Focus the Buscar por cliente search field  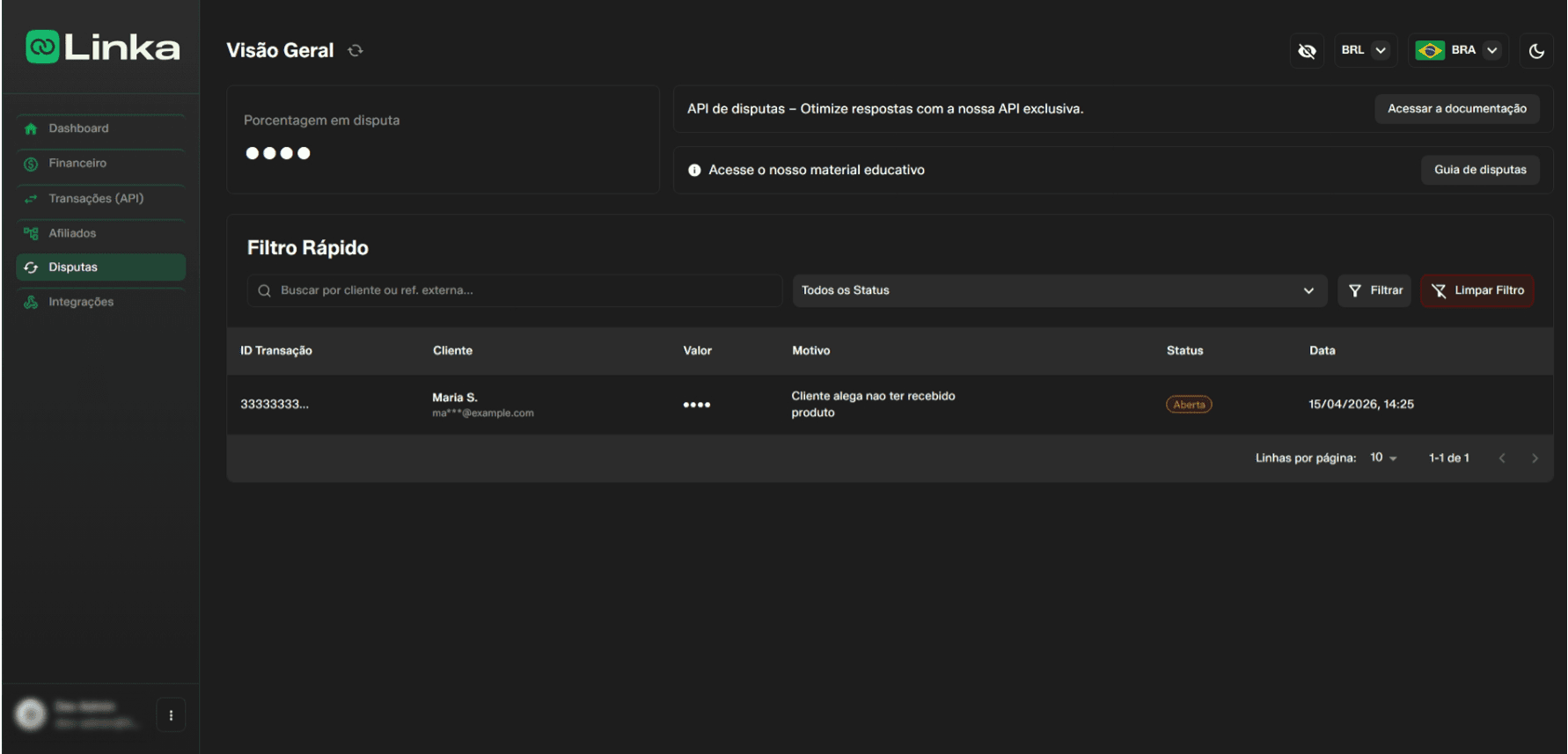[515, 290]
